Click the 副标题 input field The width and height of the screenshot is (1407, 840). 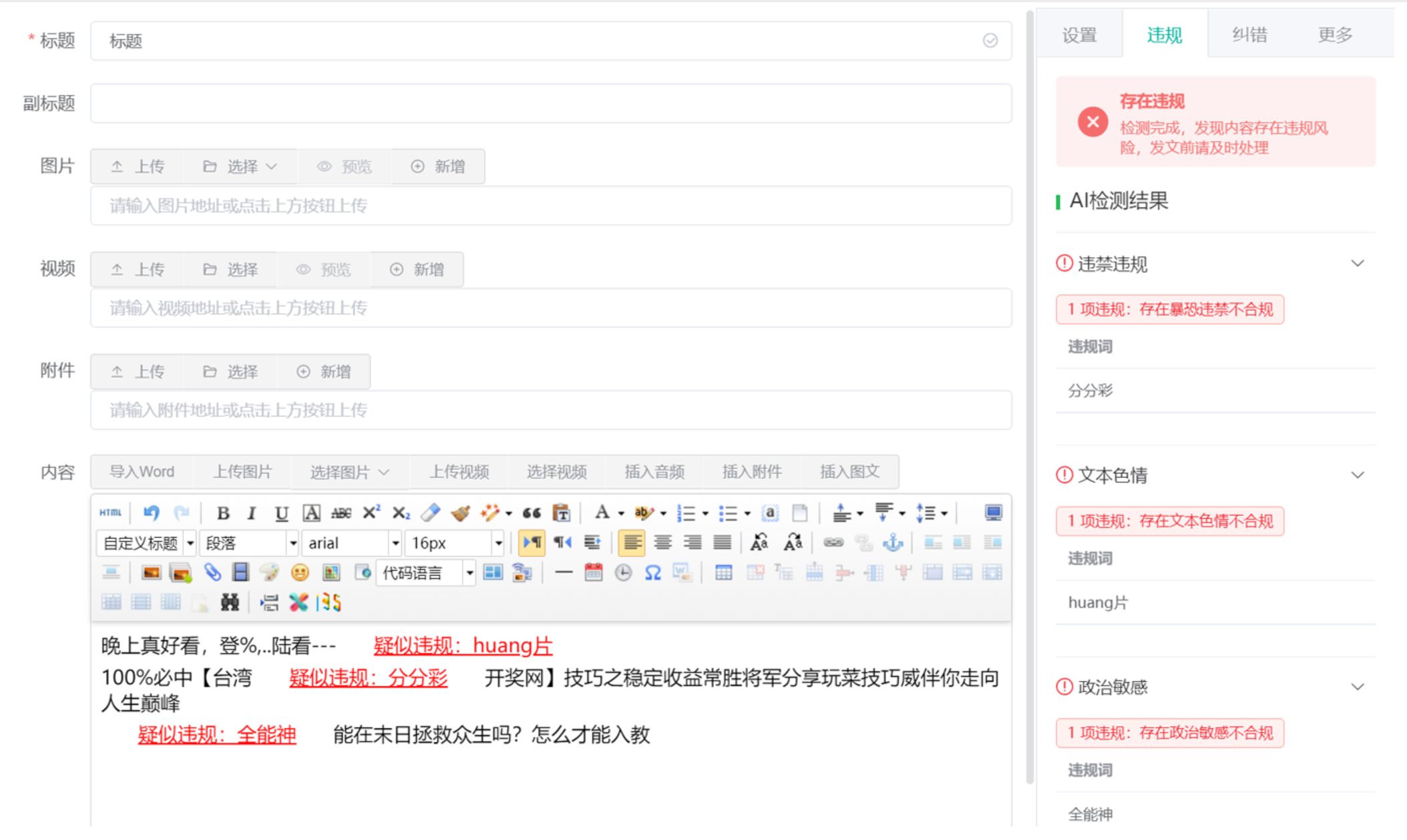550,103
